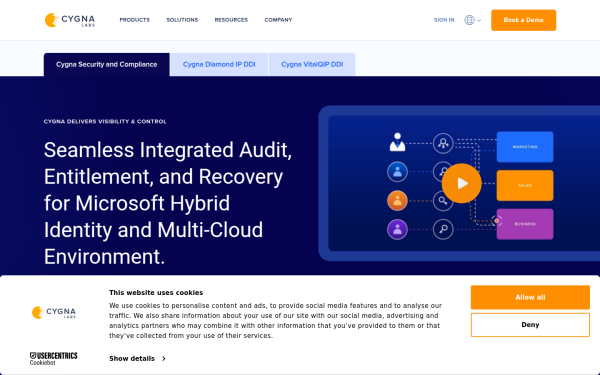Click the purple user avatar icon

click(397, 229)
